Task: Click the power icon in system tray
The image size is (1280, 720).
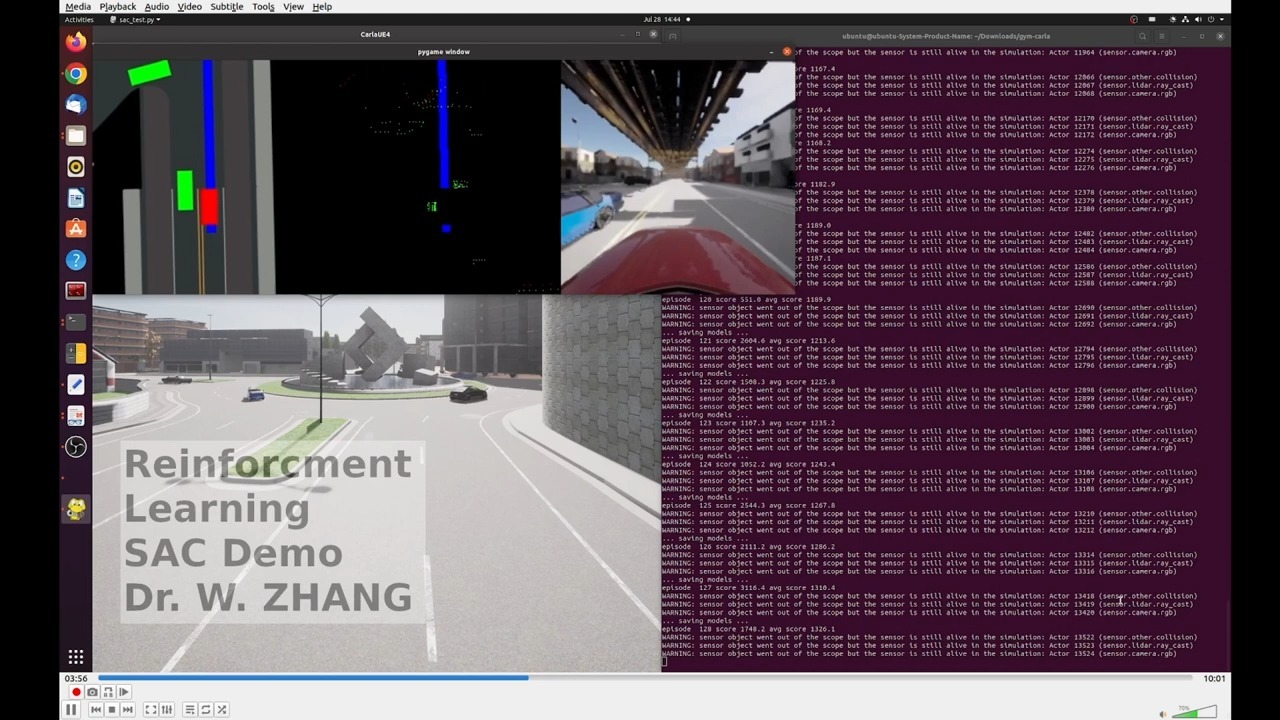Action: (1211, 19)
